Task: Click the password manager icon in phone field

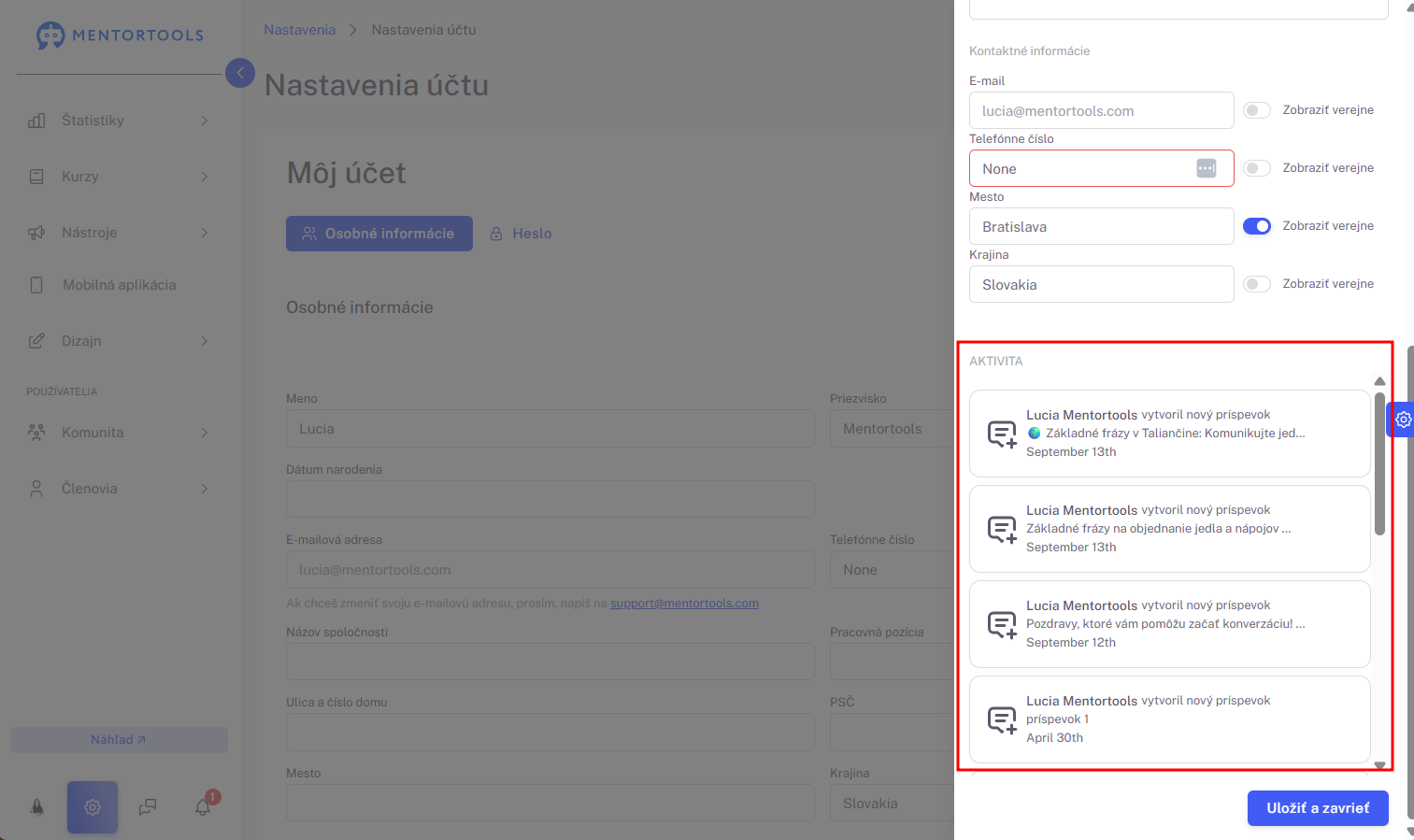Action: coord(1207,168)
